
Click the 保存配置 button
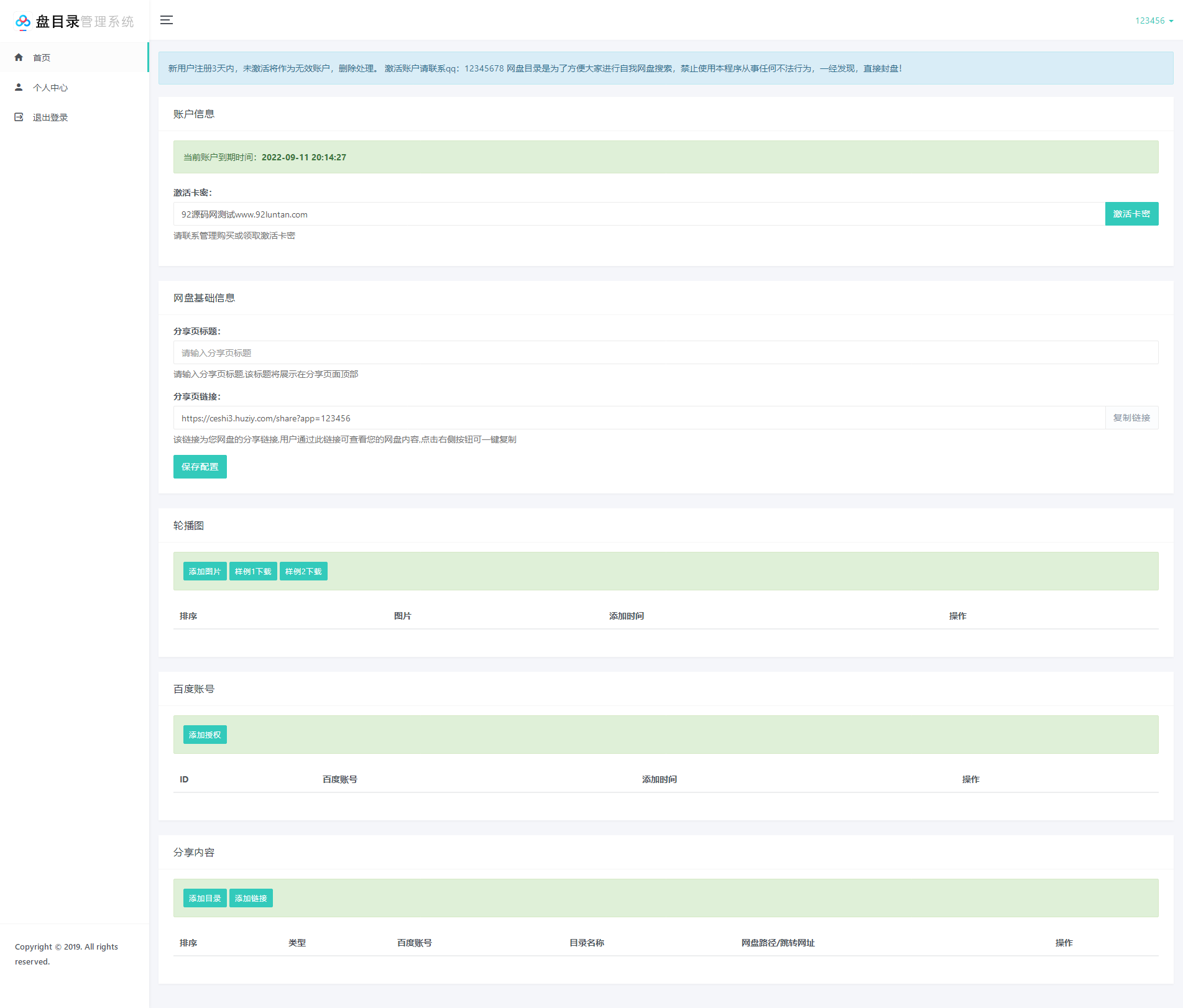(x=200, y=467)
